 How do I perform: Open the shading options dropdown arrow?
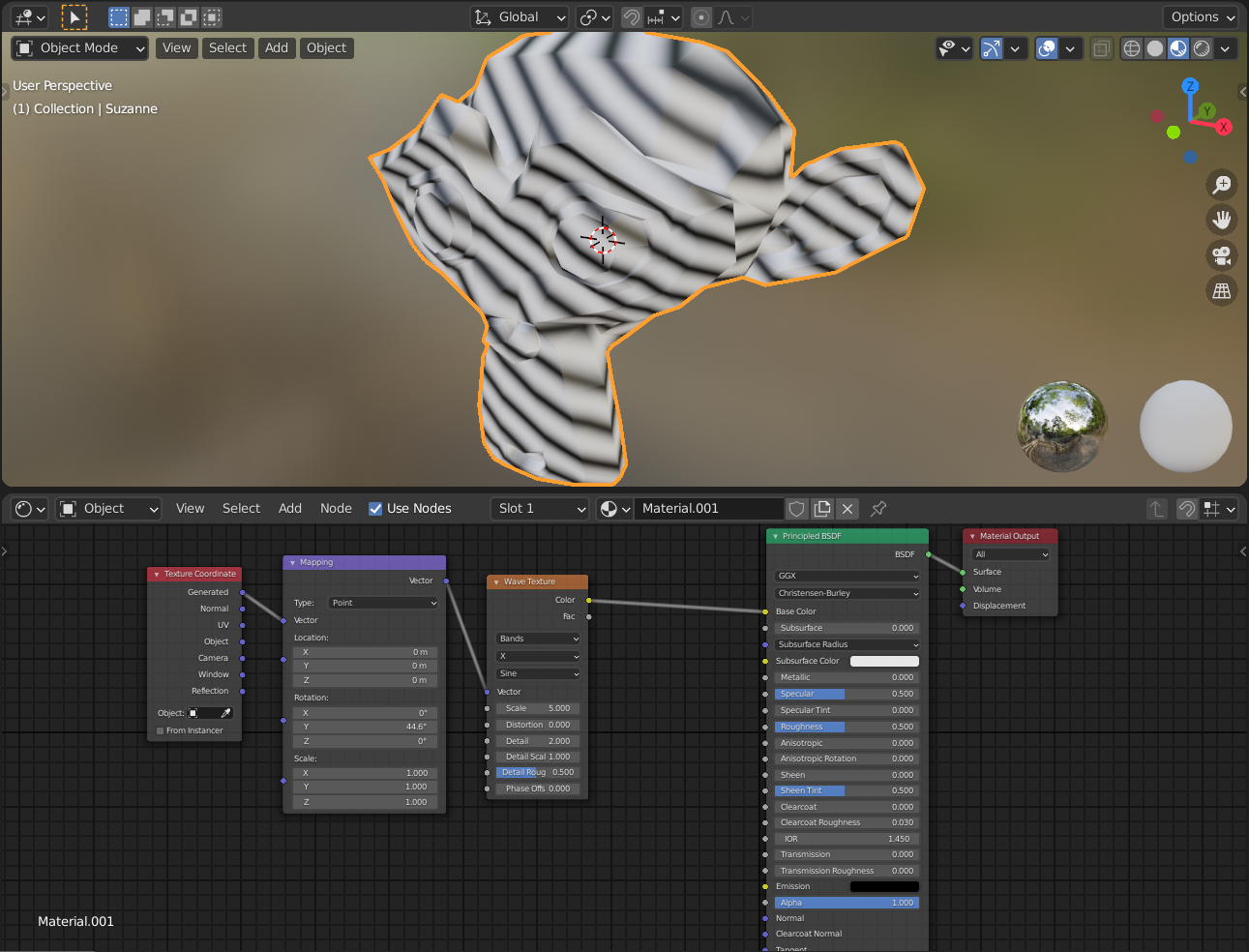point(1226,48)
